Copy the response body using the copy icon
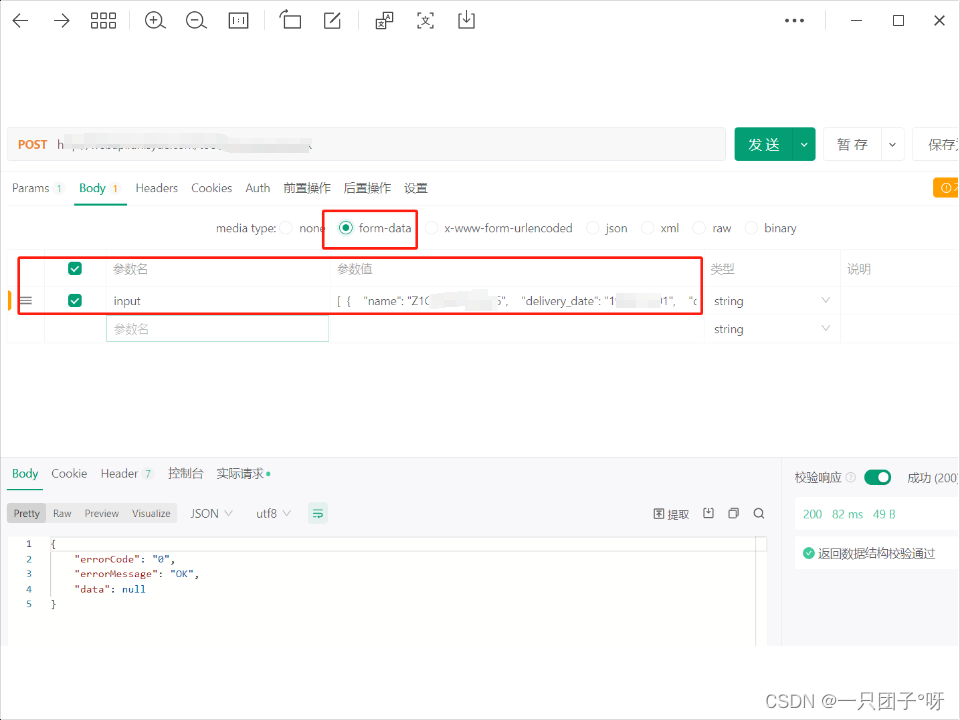Screen dimensions: 960x720 pos(733,512)
